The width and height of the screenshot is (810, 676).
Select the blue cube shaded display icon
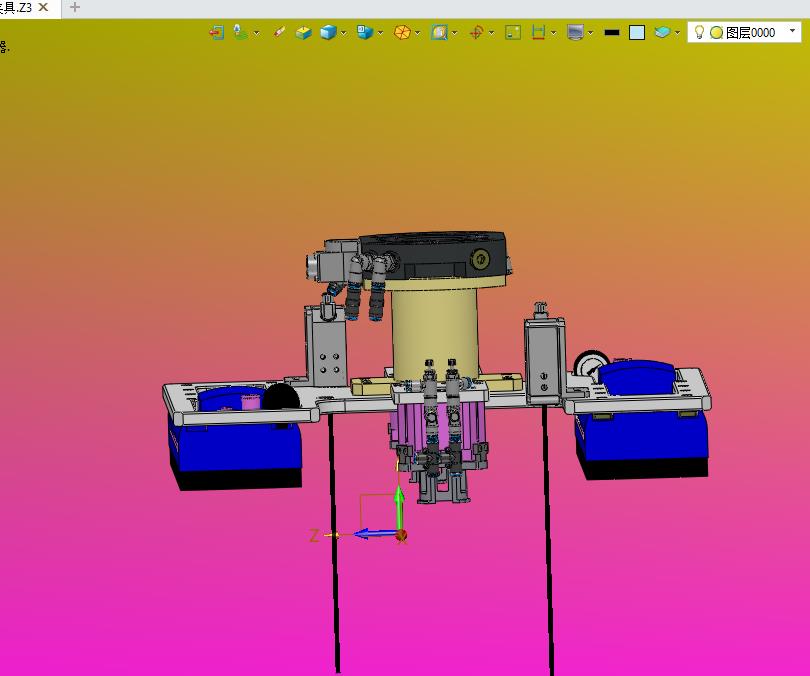click(328, 33)
